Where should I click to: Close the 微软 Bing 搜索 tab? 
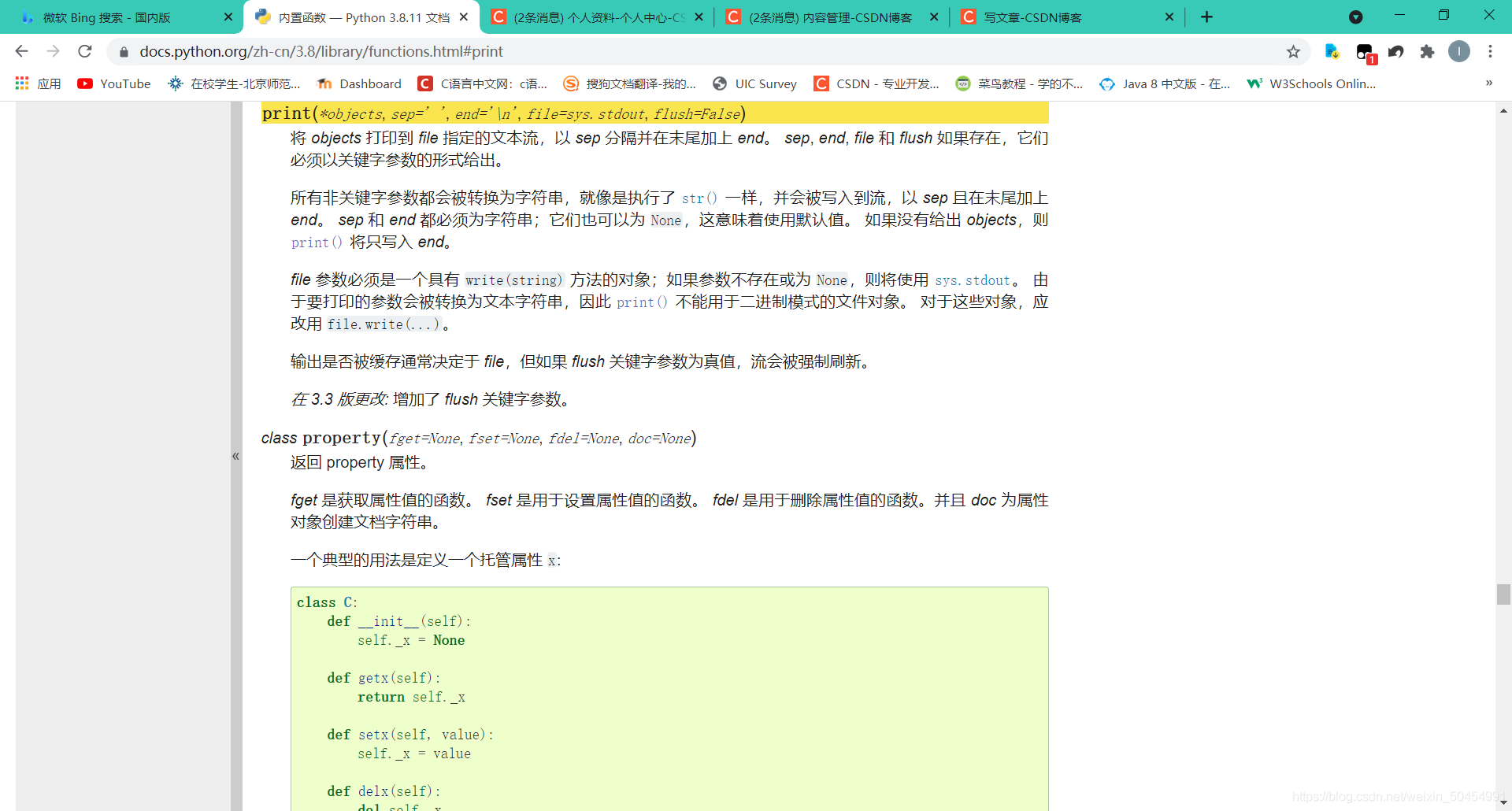(228, 17)
